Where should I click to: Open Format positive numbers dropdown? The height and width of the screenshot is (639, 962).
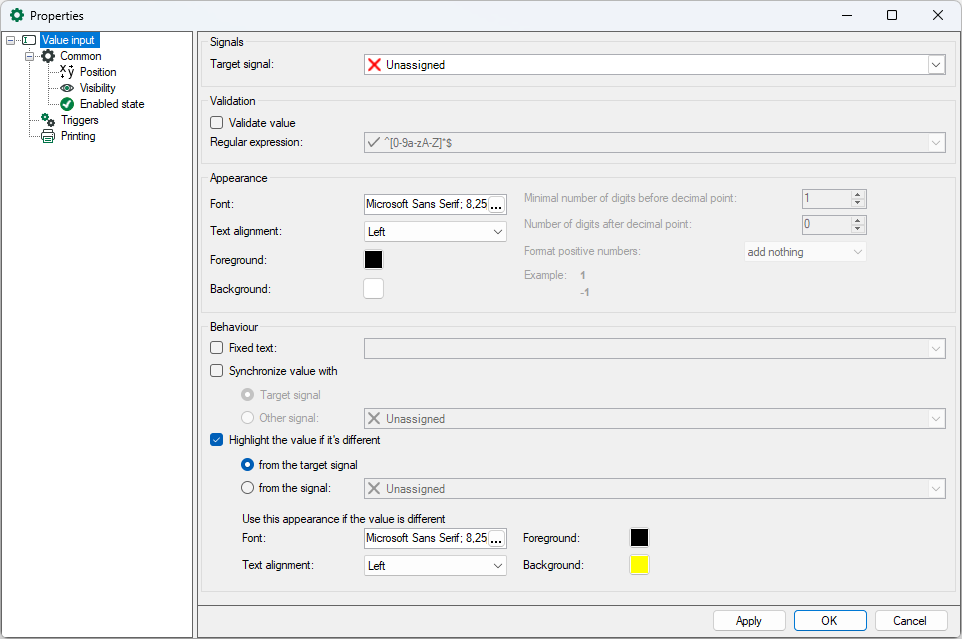(x=805, y=251)
